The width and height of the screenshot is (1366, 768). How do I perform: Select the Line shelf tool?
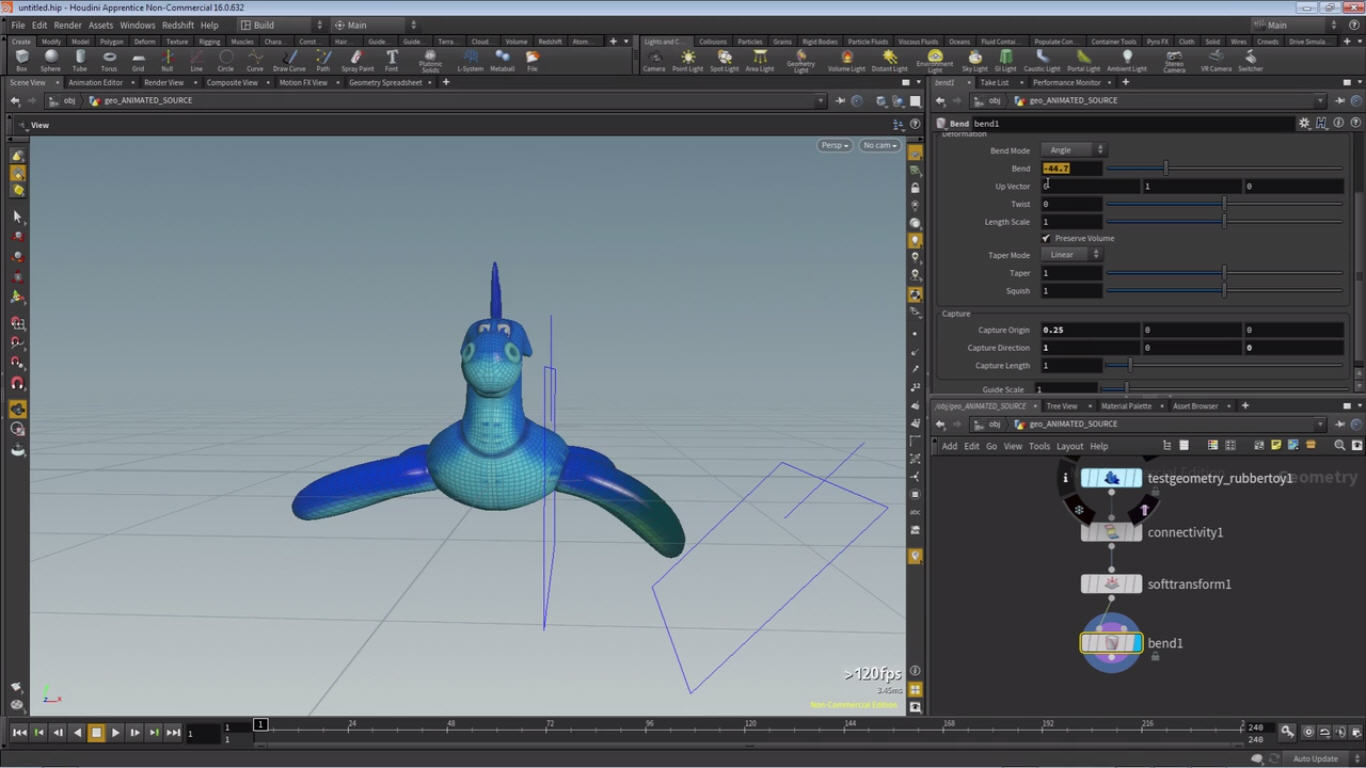196,60
